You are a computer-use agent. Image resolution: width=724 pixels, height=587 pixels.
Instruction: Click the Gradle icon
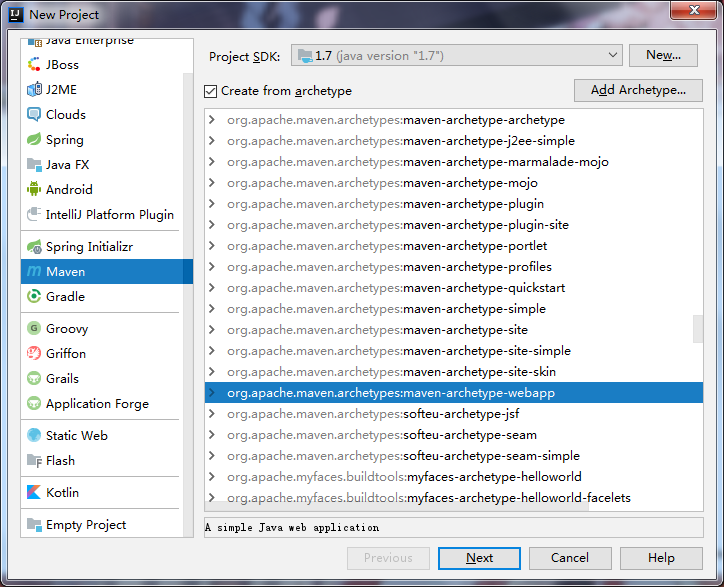pos(34,297)
